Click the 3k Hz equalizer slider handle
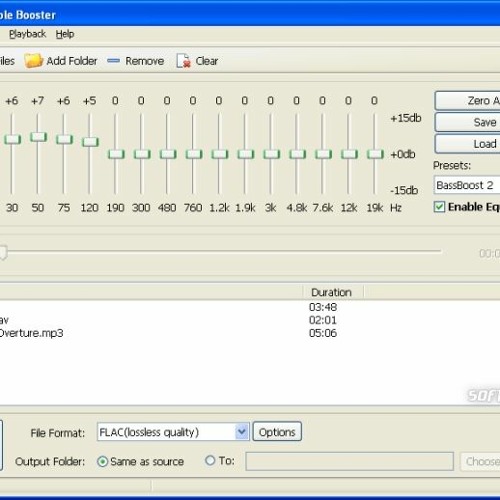 (x=271, y=154)
